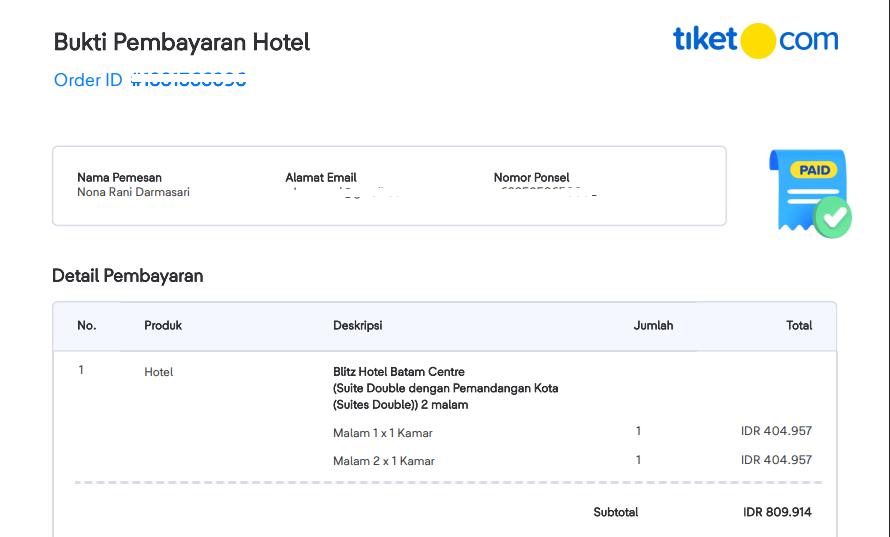This screenshot has width=890, height=537.
Task: Select the Produk column header
Action: click(163, 326)
